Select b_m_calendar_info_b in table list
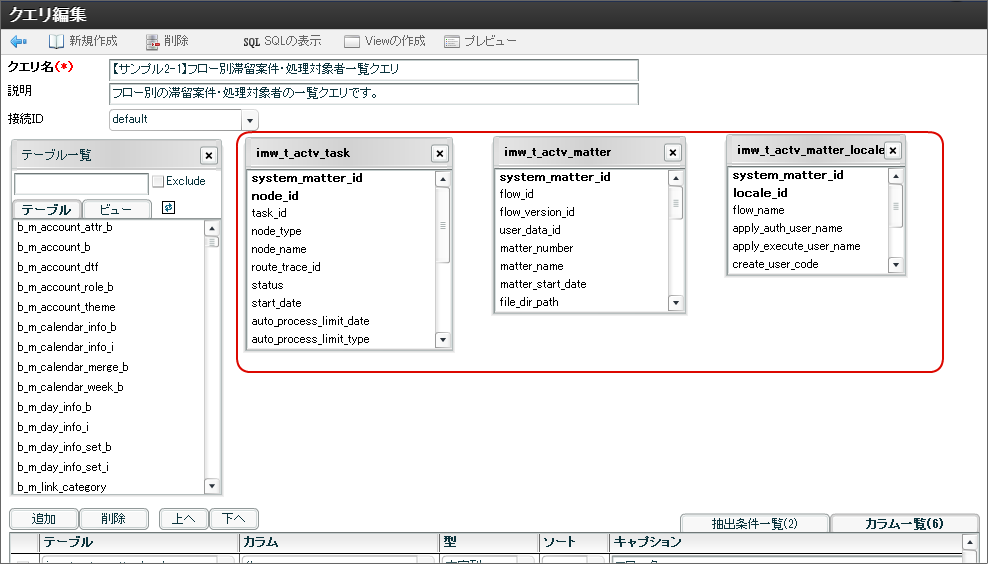 tap(67, 327)
